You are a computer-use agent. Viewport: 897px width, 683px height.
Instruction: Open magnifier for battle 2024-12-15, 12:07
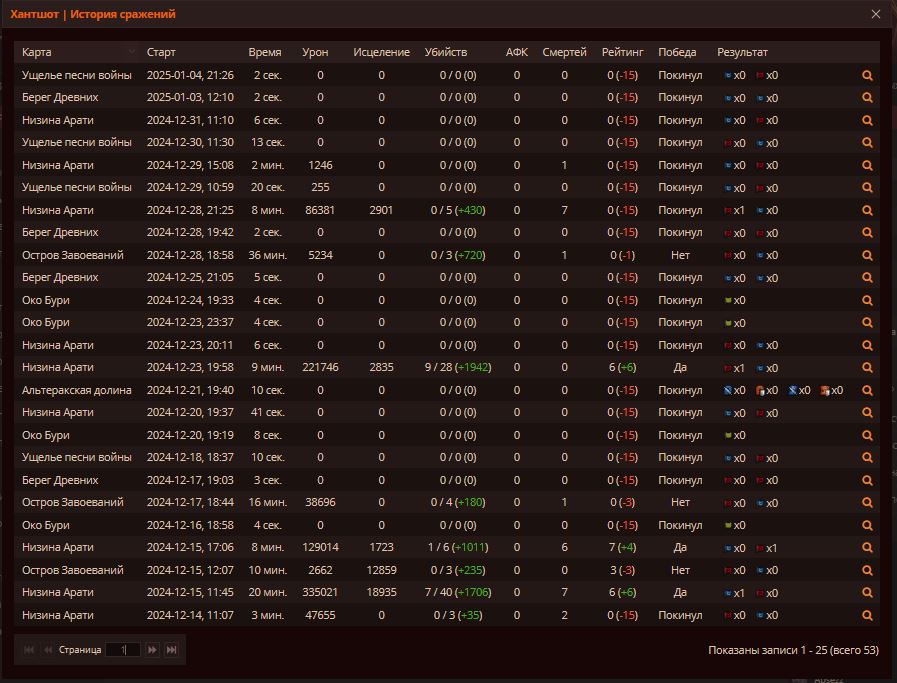[x=867, y=570]
